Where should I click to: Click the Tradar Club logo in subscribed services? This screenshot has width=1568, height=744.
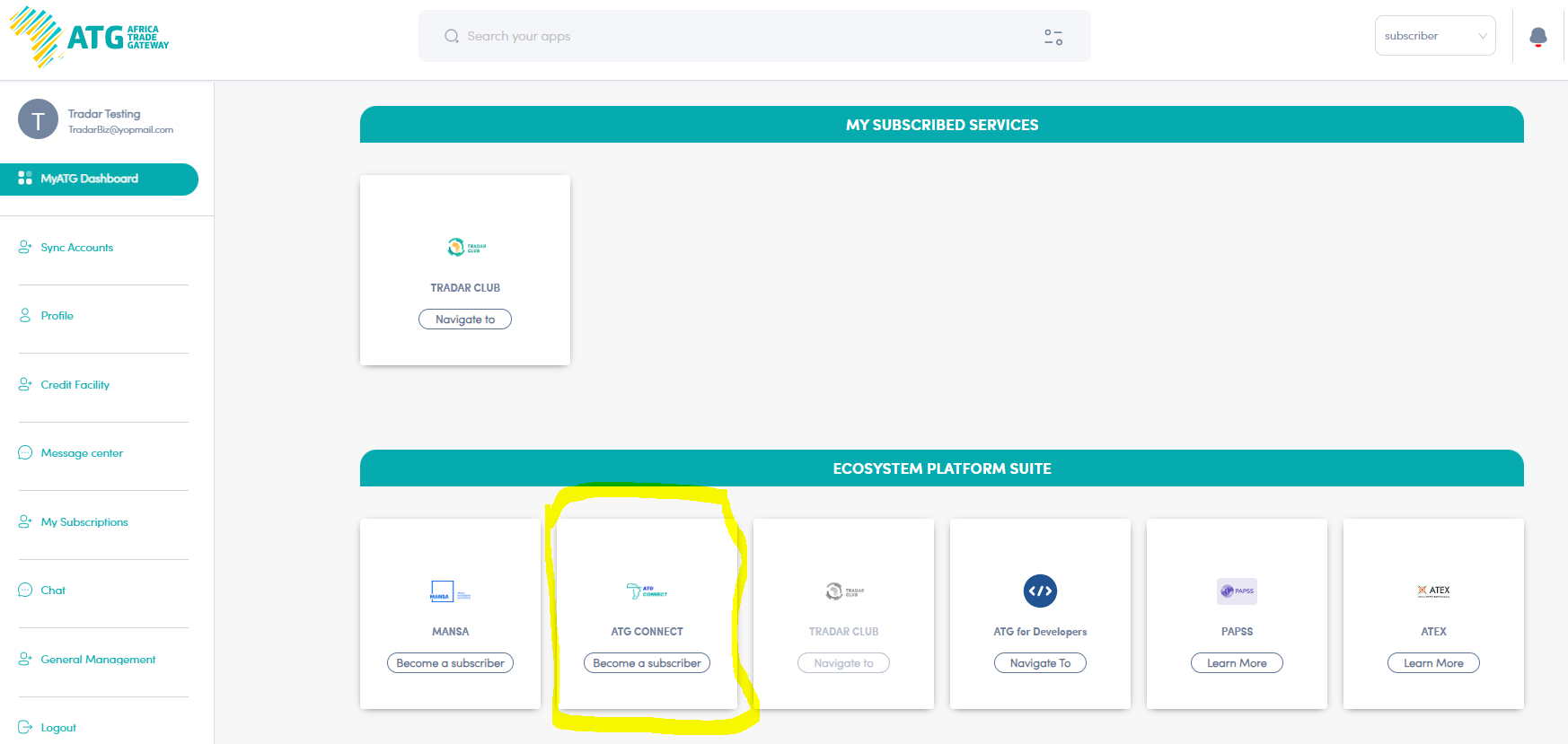pyautogui.click(x=466, y=247)
